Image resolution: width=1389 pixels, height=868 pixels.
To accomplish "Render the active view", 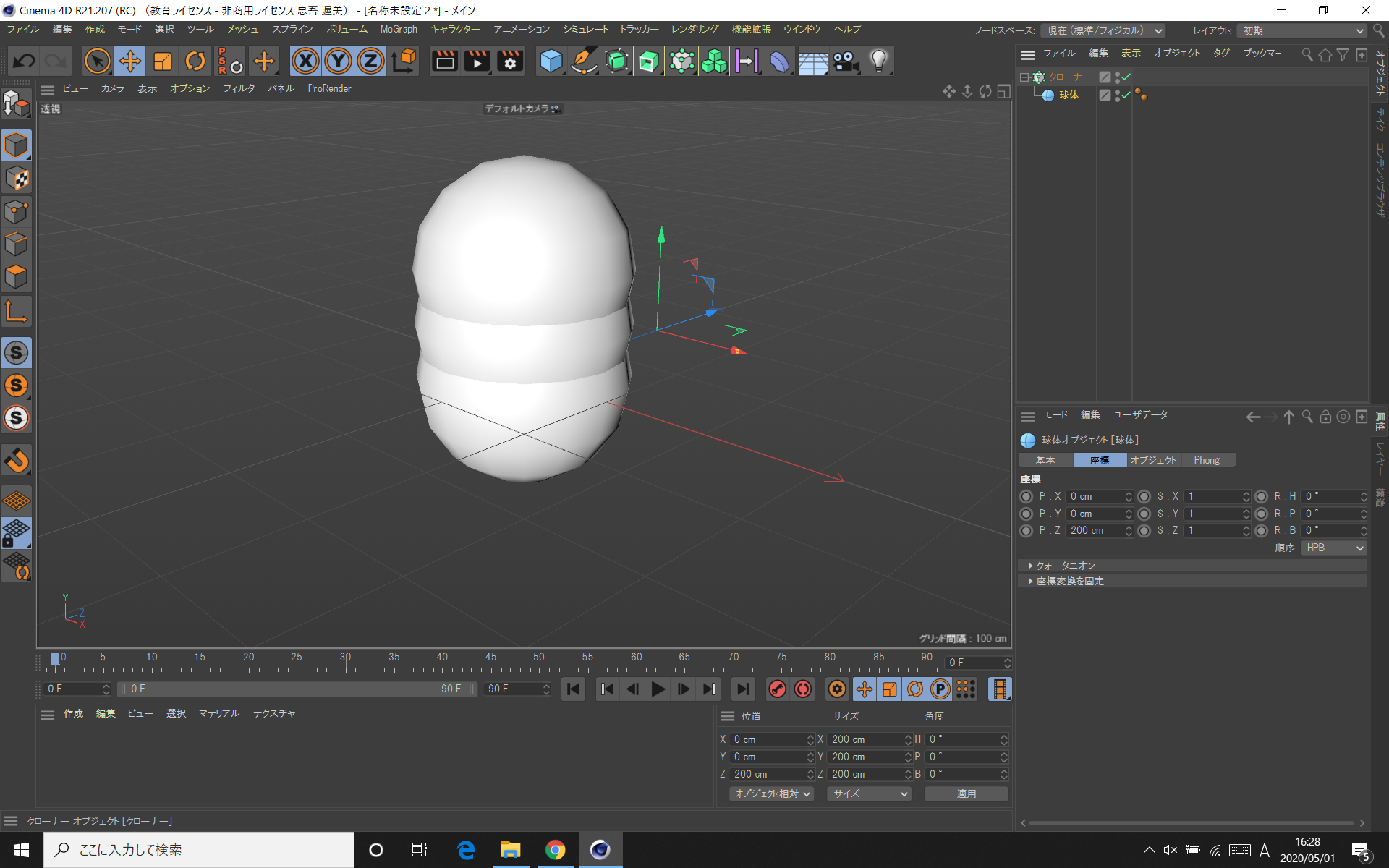I will (x=444, y=61).
